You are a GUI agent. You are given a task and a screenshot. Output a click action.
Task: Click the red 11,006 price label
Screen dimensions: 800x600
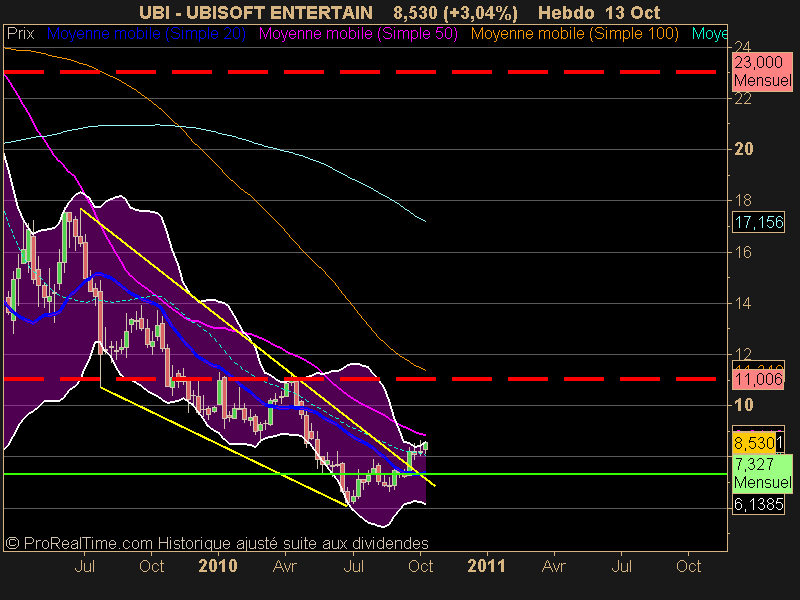pyautogui.click(x=758, y=379)
